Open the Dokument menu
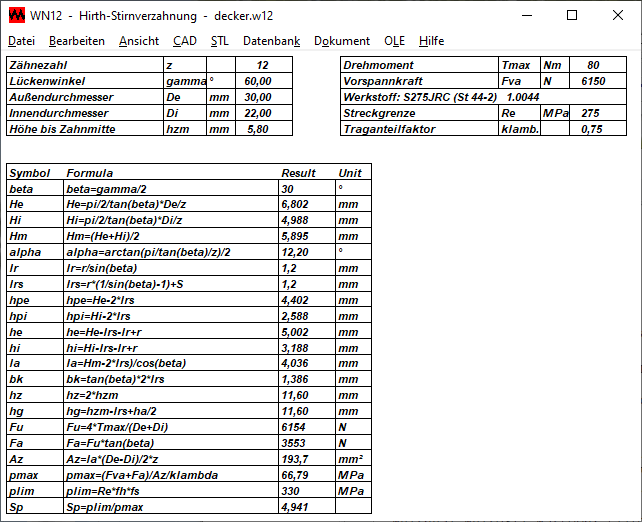Viewport: 642px width, 522px height. tap(342, 41)
